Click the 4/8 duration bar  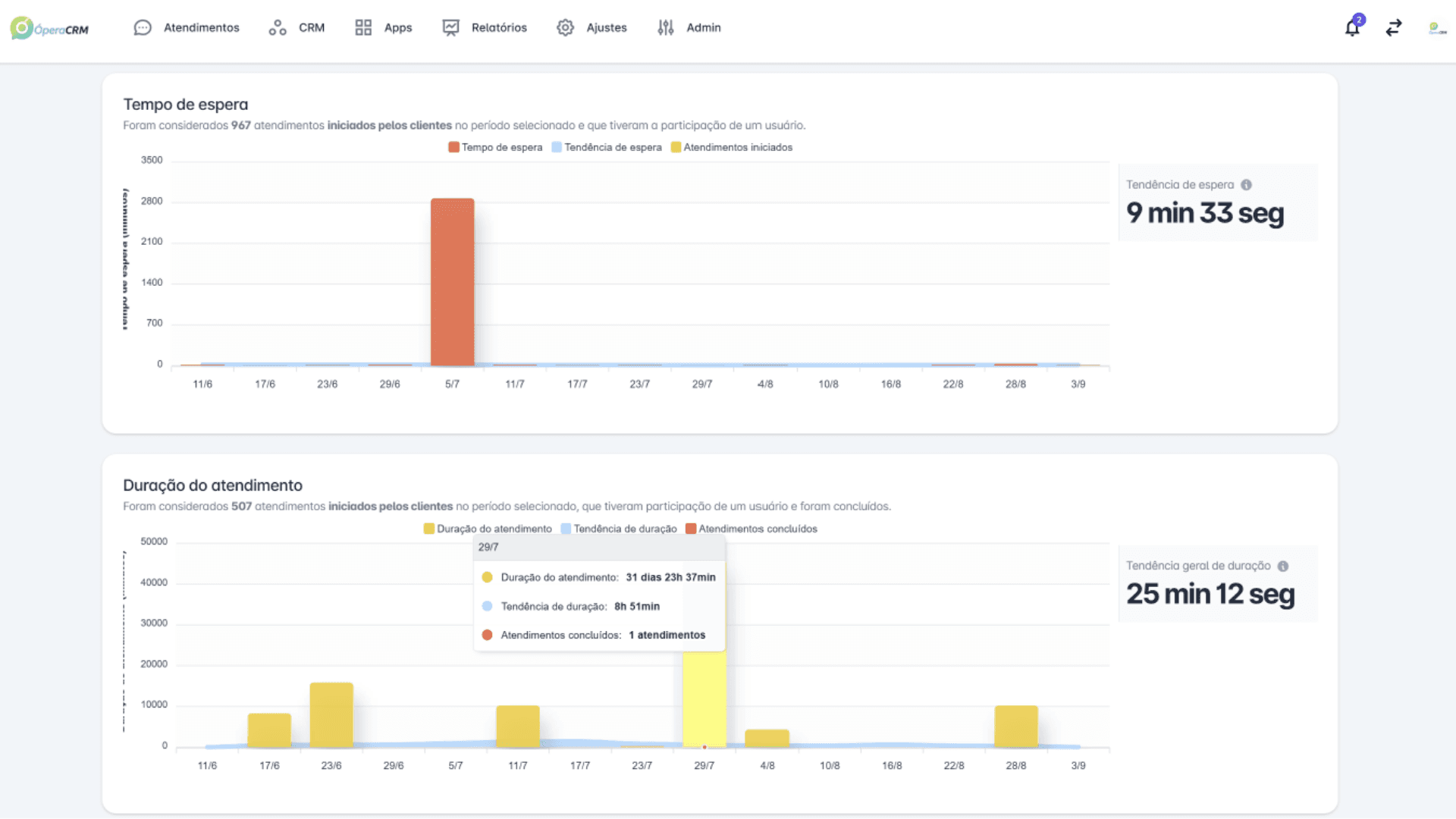pyautogui.click(x=767, y=739)
